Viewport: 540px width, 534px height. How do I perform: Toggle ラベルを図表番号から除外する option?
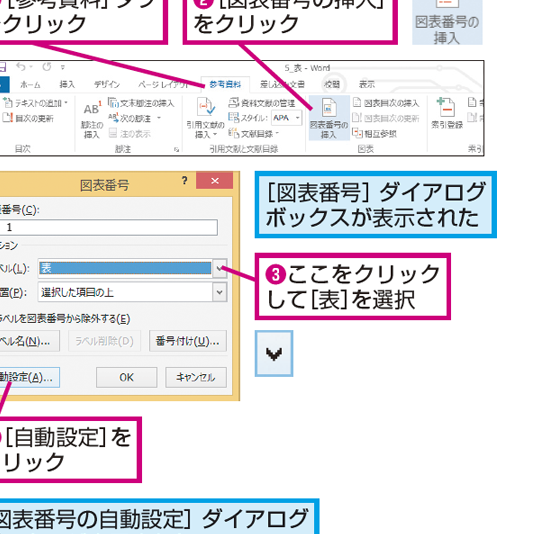point(65,319)
